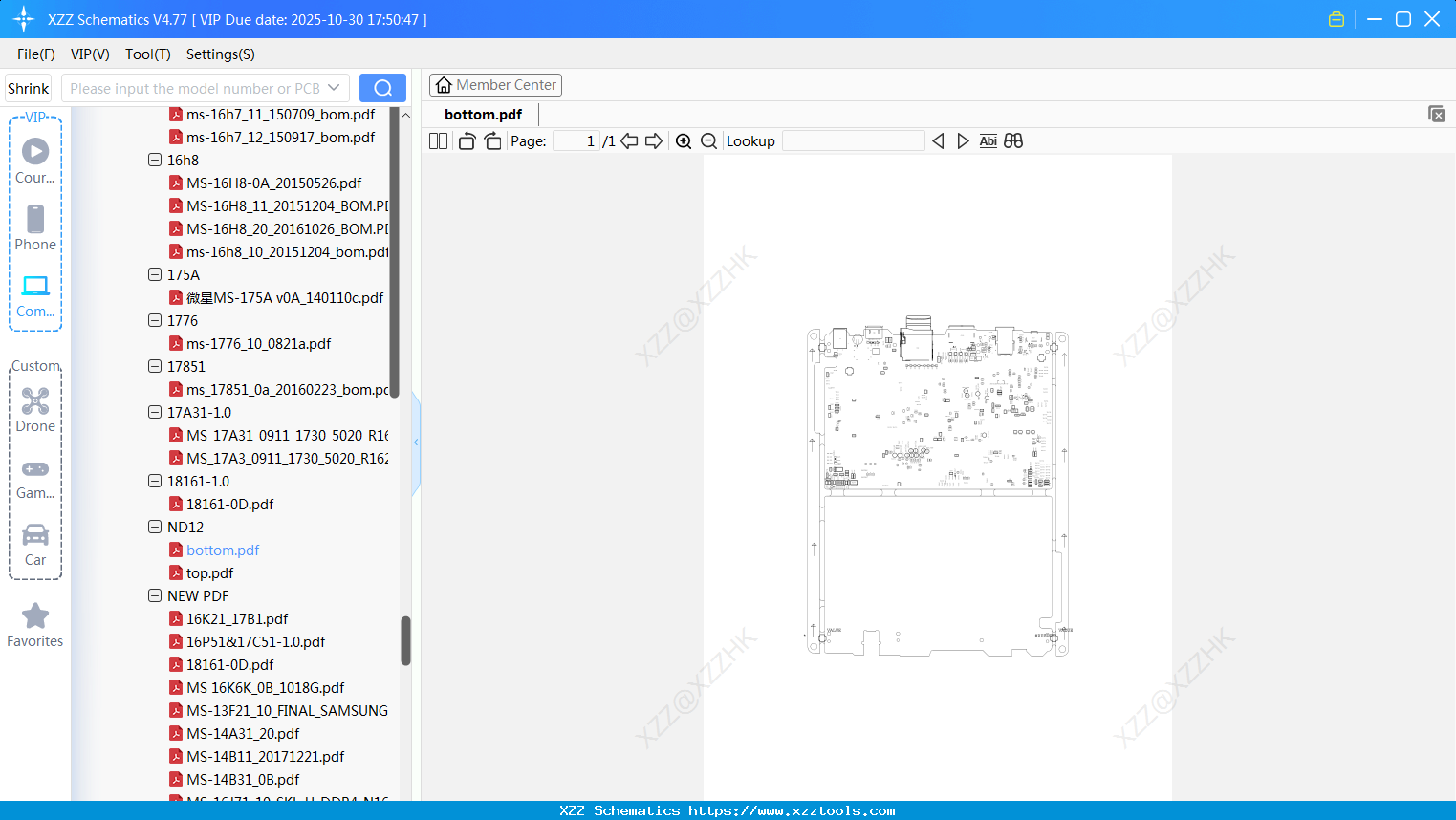Rotate the page clockwise
This screenshot has width=1456, height=820.
(492, 141)
